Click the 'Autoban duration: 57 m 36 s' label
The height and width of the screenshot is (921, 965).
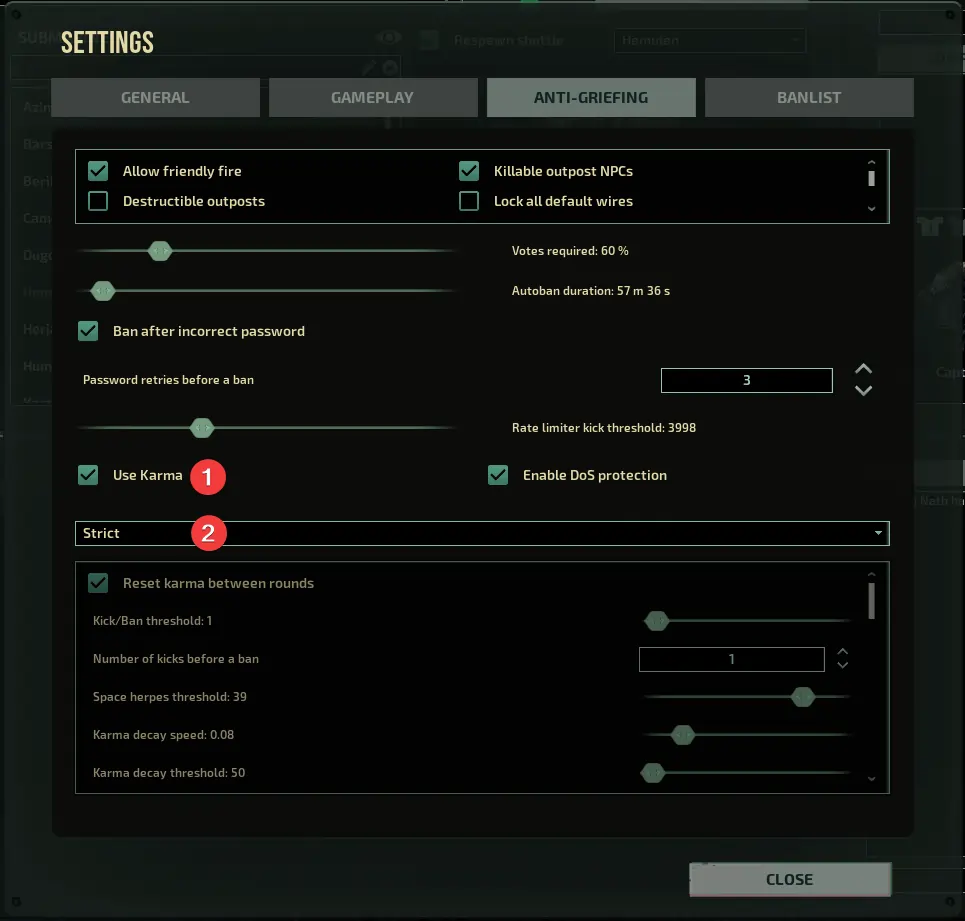click(x=591, y=291)
